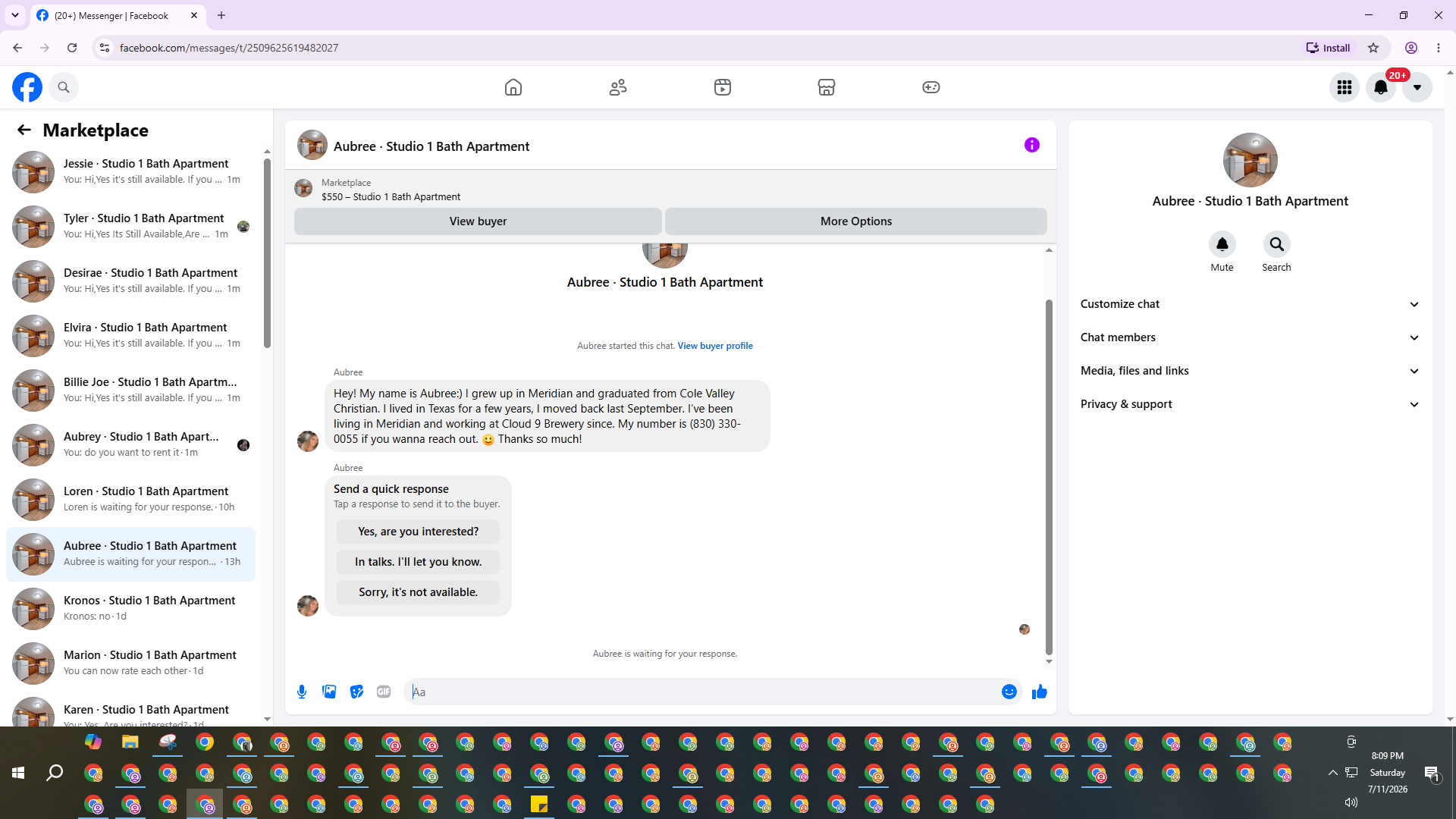1456x819 pixels.
Task: Open the Reels video icon
Action: point(723,87)
